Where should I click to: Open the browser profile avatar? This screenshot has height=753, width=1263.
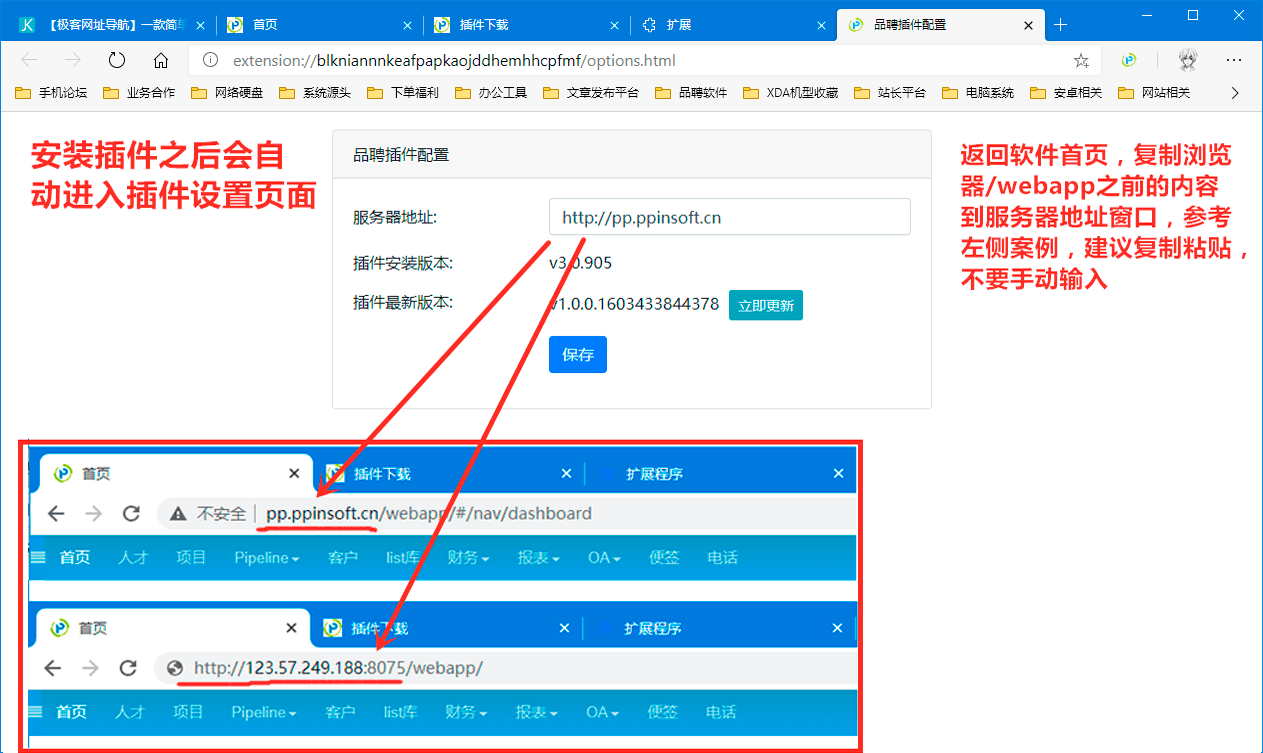[1187, 60]
